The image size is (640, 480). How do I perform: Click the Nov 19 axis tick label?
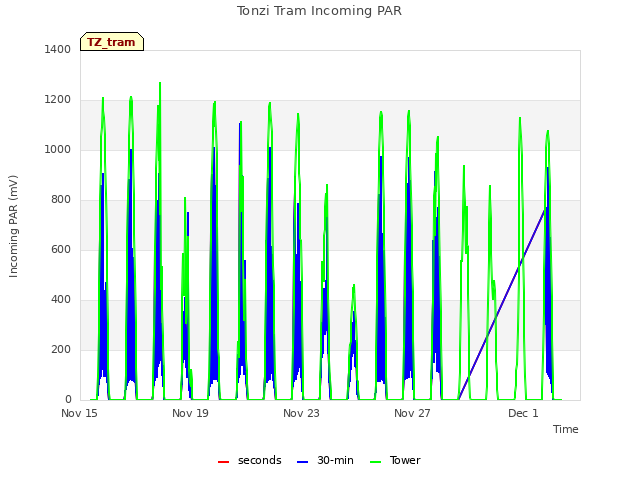190,413
